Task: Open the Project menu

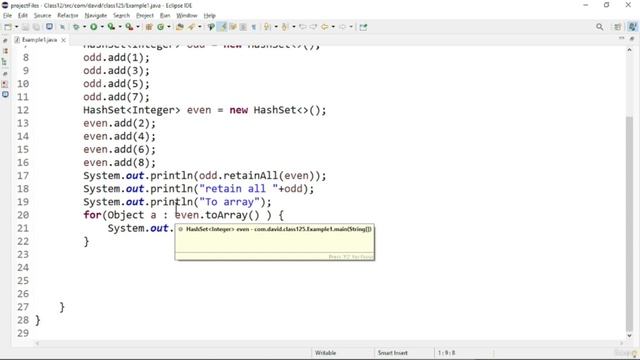Action: click(x=144, y=16)
